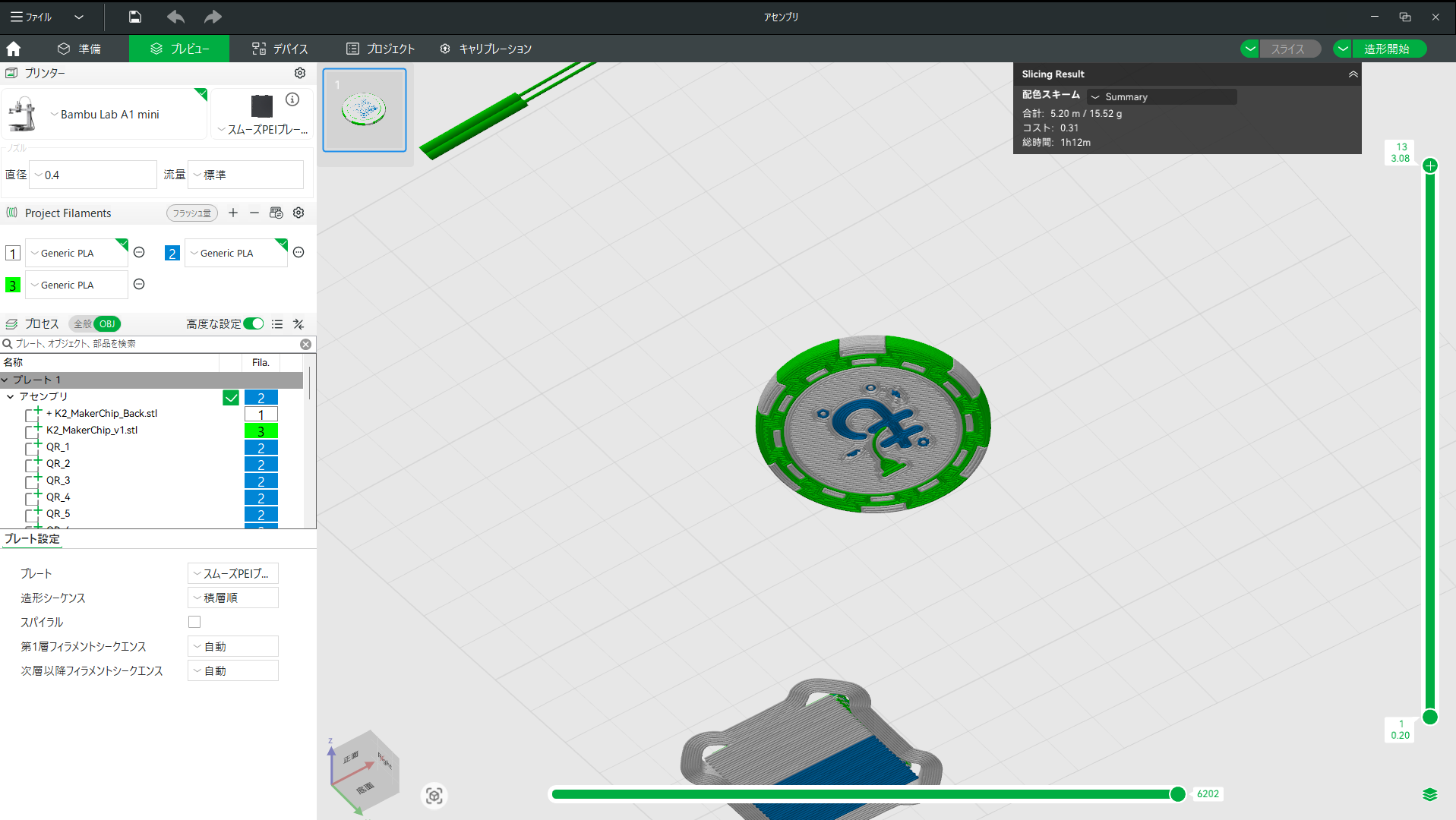Enable the spiral mode checkbox
Screen dimensions: 1456x820
point(194,622)
